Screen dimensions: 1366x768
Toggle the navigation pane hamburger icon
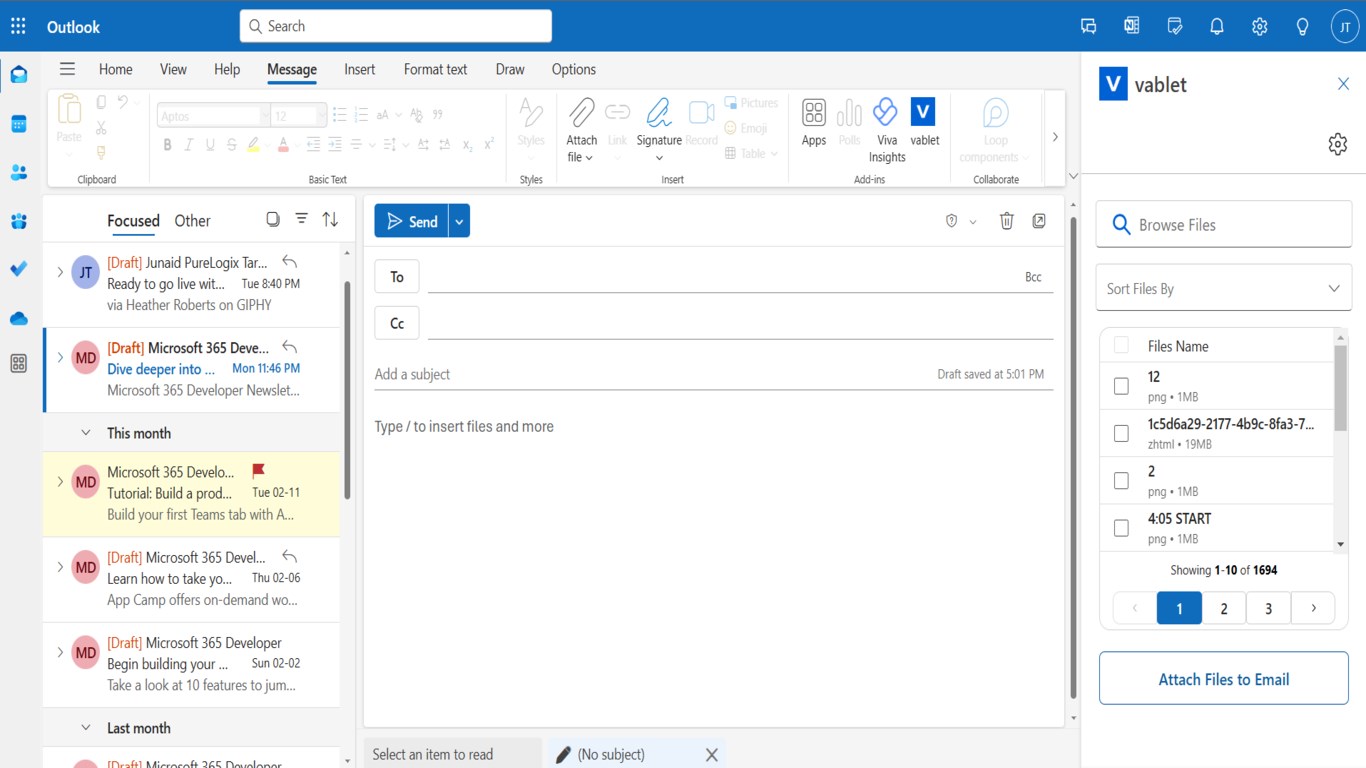pos(67,69)
